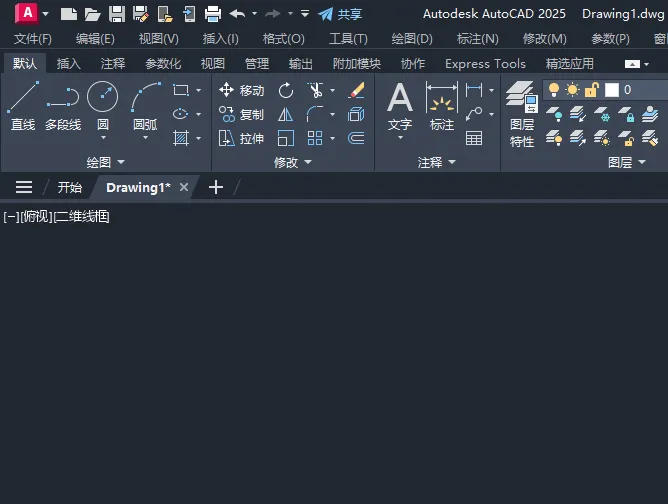Select the Dimension (标注) tool
Viewport: 668px width, 504px height.
pyautogui.click(x=442, y=106)
